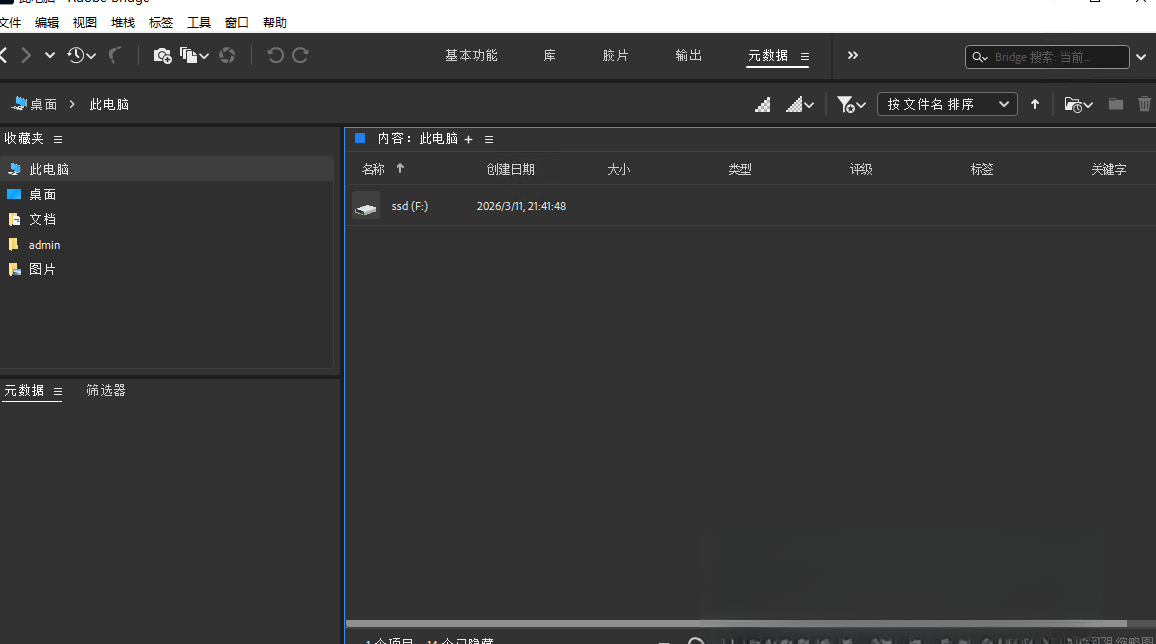Add content tab with plus icon
The width and height of the screenshot is (1156, 644).
(x=468, y=139)
